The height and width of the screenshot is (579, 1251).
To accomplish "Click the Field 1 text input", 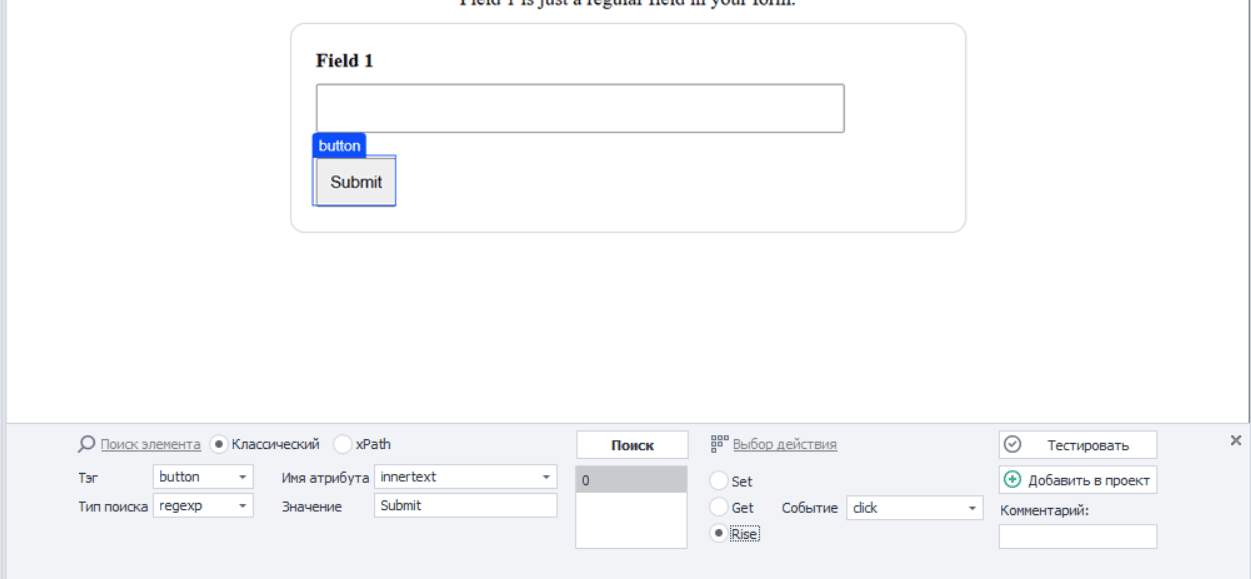I will click(x=580, y=108).
